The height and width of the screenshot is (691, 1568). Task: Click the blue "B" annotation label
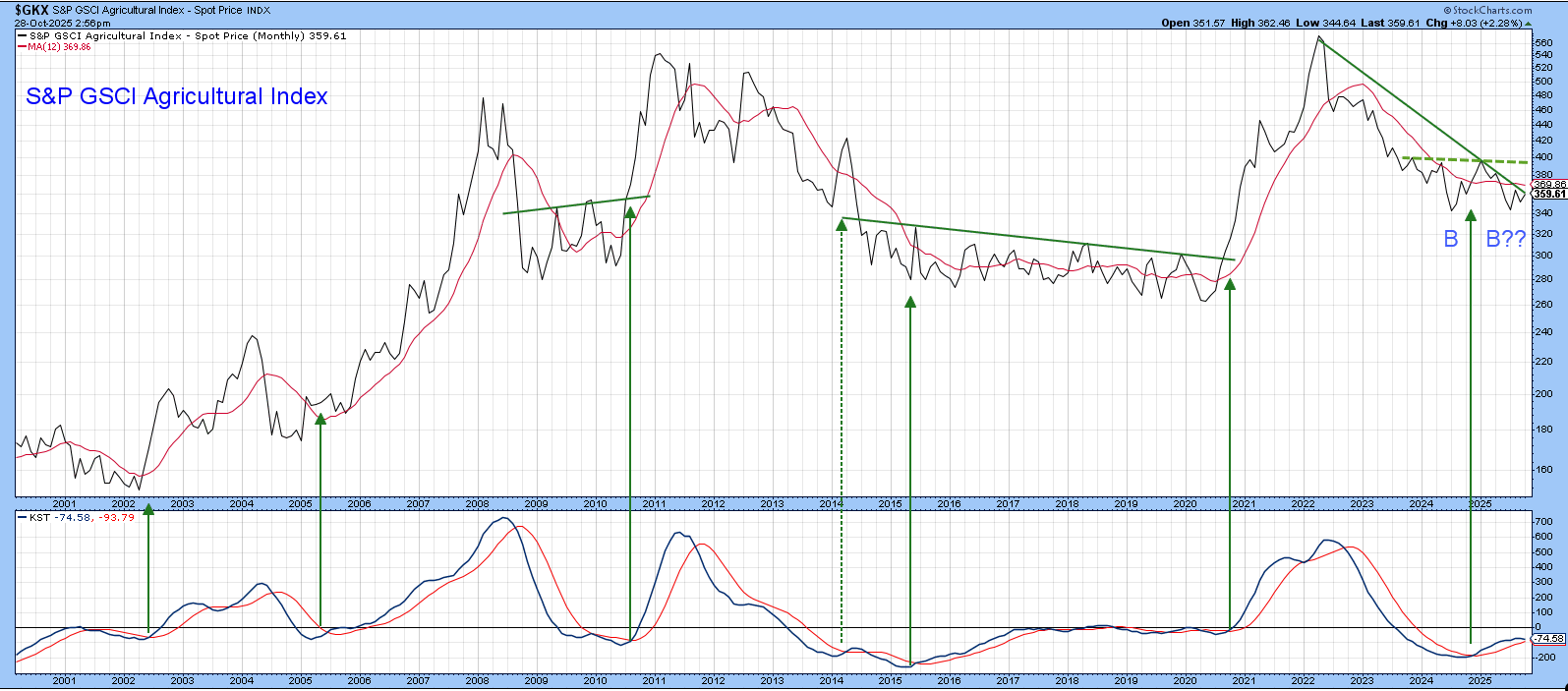point(1450,239)
